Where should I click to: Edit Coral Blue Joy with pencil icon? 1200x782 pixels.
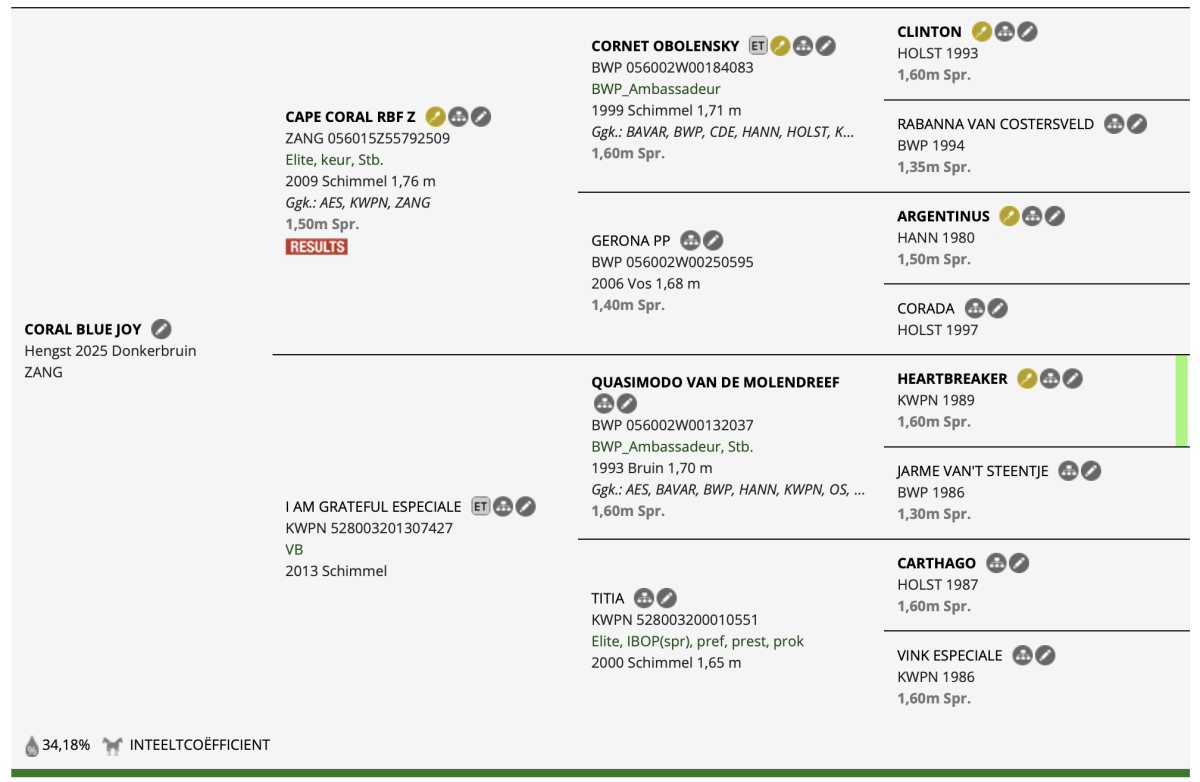click(x=161, y=329)
